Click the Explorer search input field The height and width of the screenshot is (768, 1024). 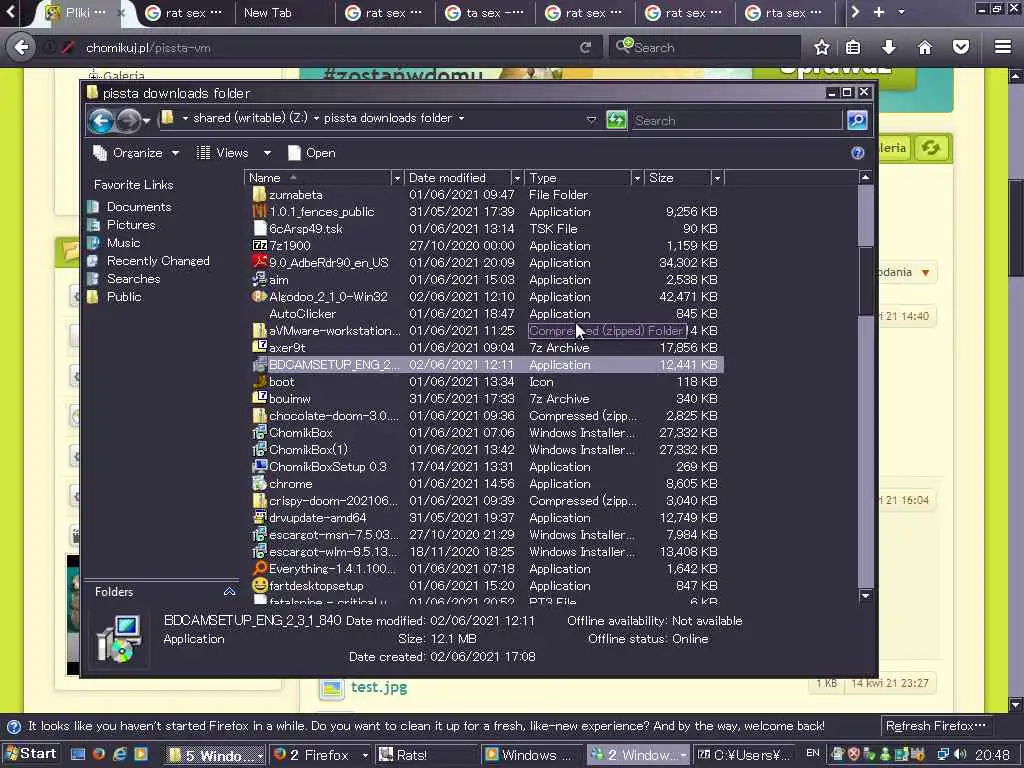pos(736,120)
